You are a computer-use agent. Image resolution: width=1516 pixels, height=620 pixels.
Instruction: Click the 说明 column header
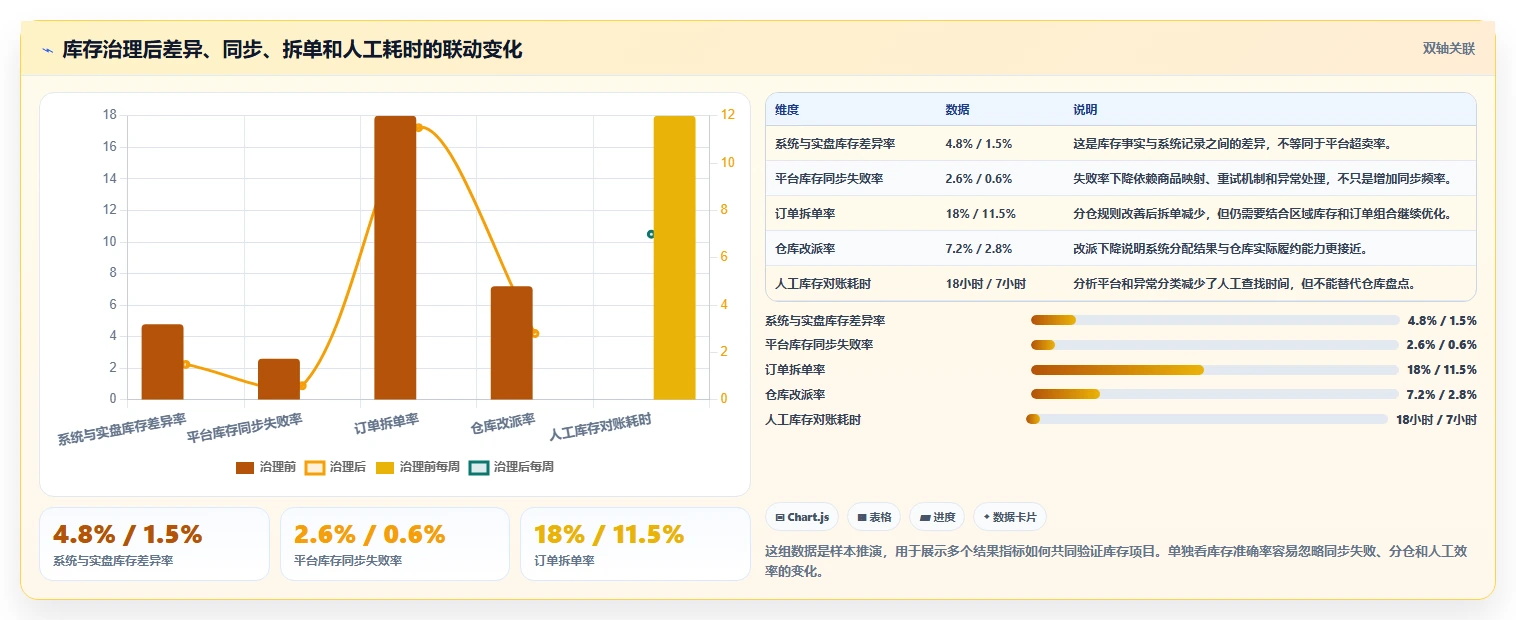pos(1085,110)
